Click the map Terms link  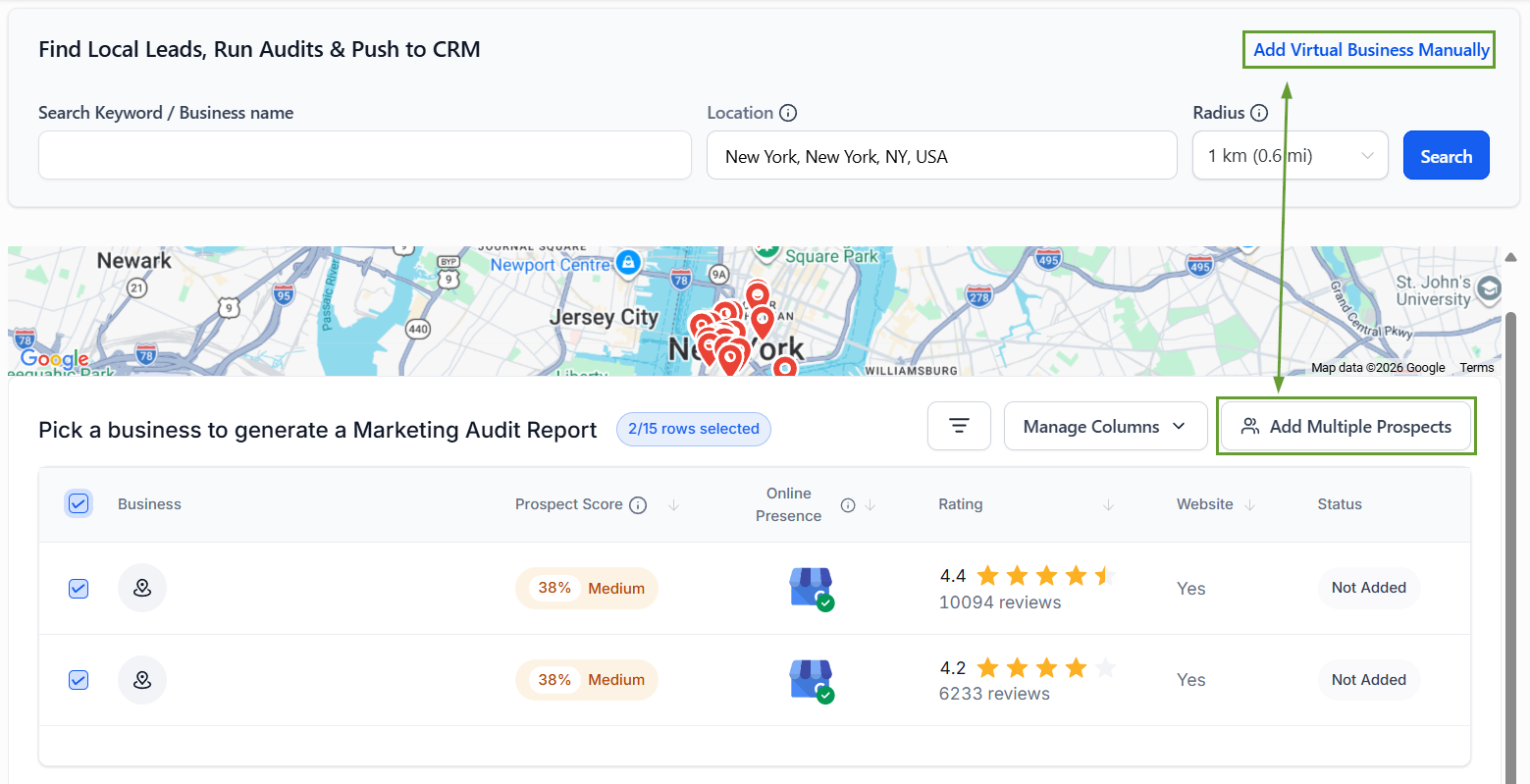pyautogui.click(x=1476, y=368)
